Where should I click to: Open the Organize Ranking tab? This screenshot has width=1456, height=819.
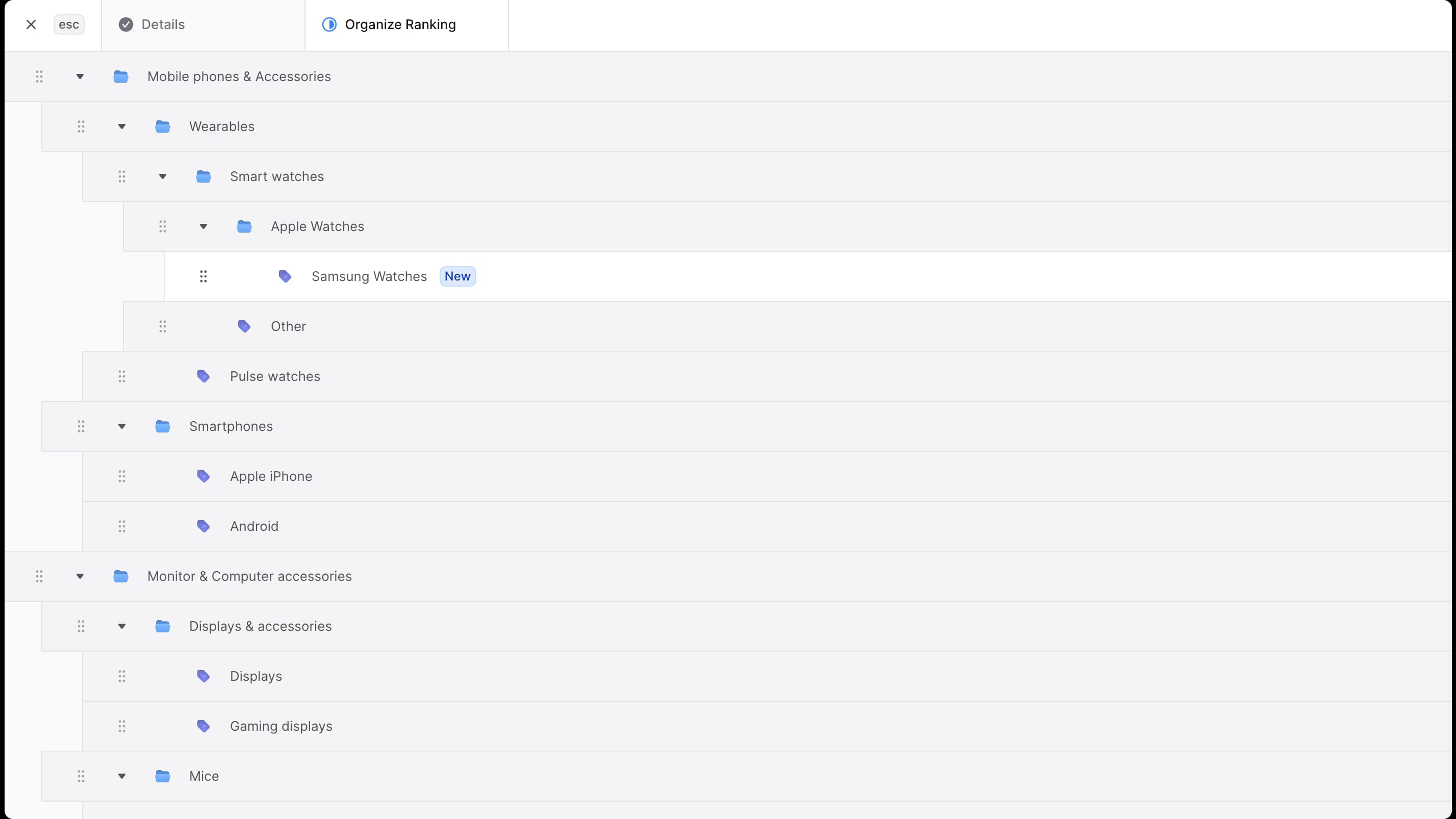pyautogui.click(x=401, y=24)
